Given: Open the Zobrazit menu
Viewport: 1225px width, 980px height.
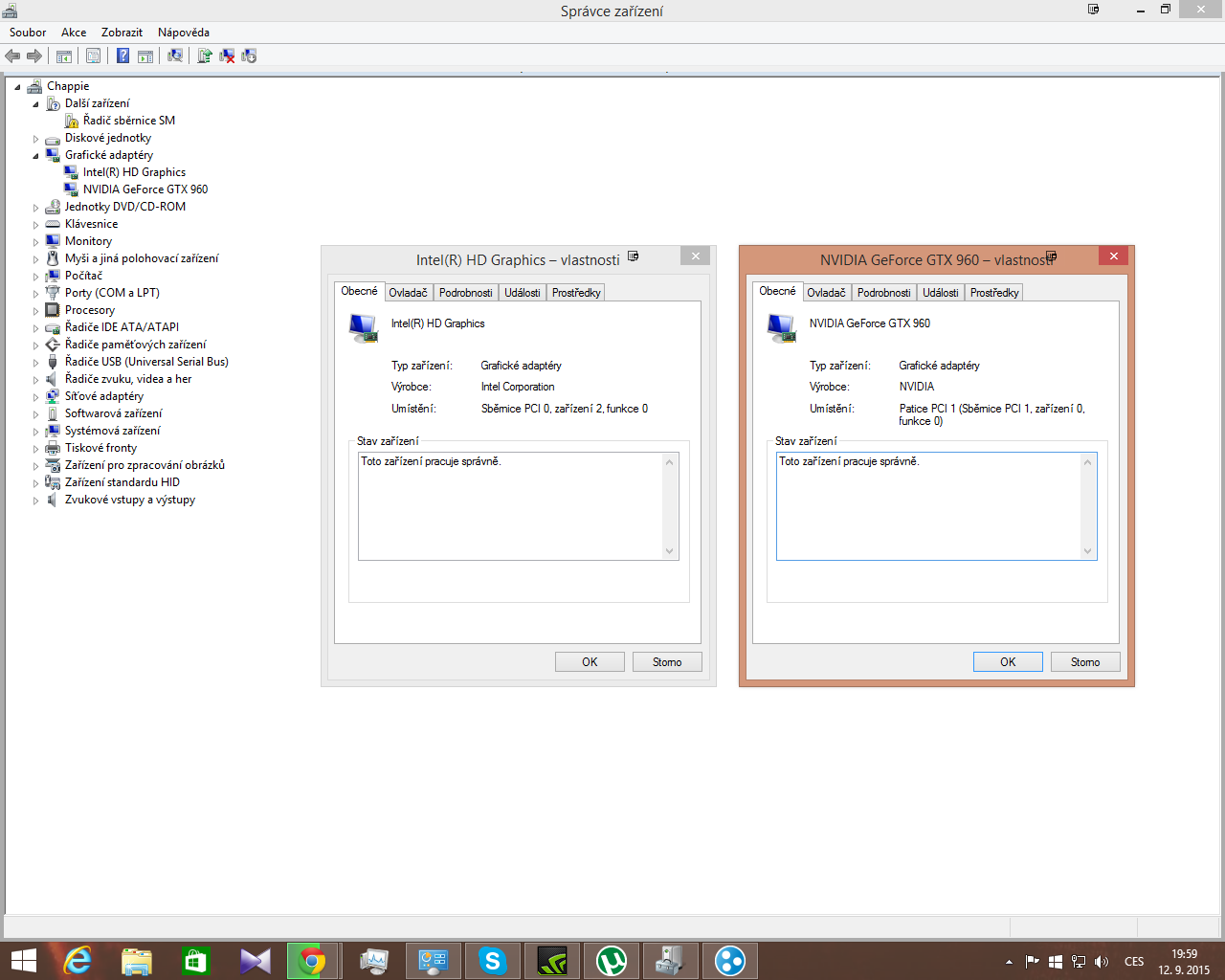Looking at the screenshot, I should pos(122,33).
